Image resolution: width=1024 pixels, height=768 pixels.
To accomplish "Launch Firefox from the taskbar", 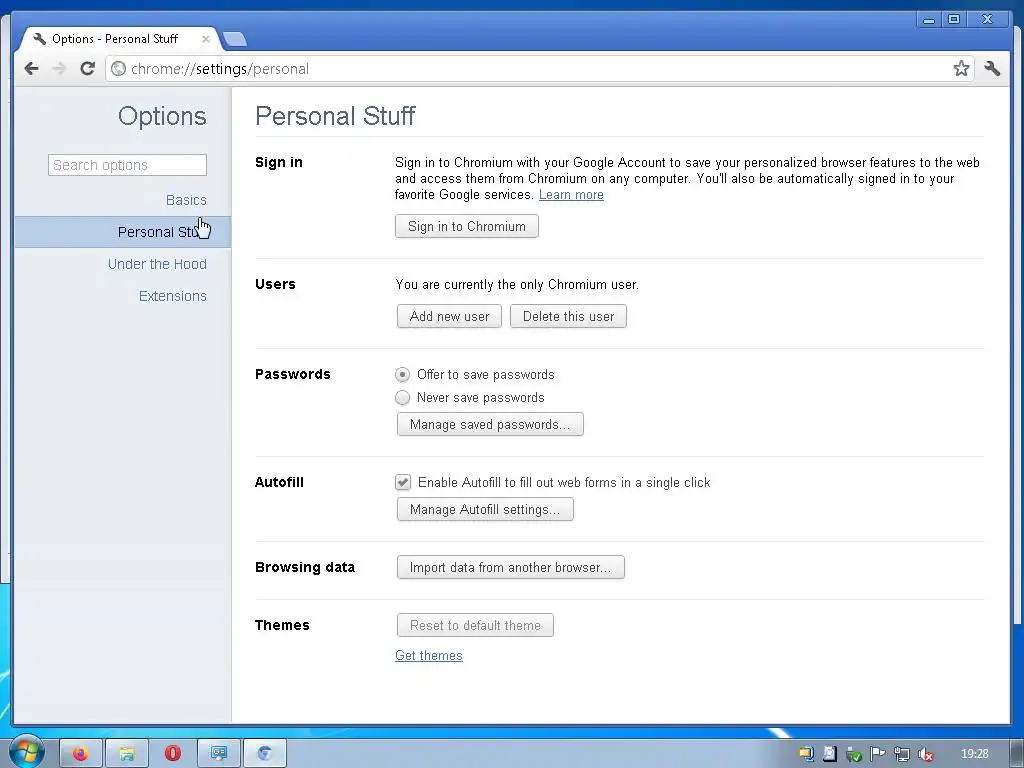I will tap(81, 754).
